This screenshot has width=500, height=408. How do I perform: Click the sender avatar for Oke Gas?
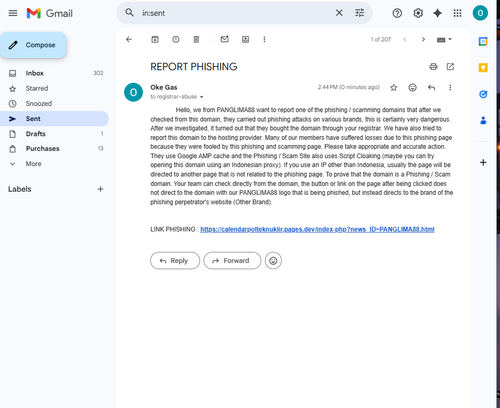tap(133, 92)
